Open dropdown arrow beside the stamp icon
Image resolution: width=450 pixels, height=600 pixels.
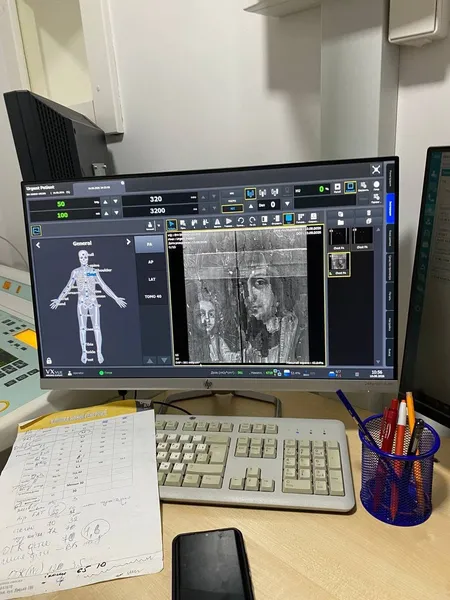point(159,226)
